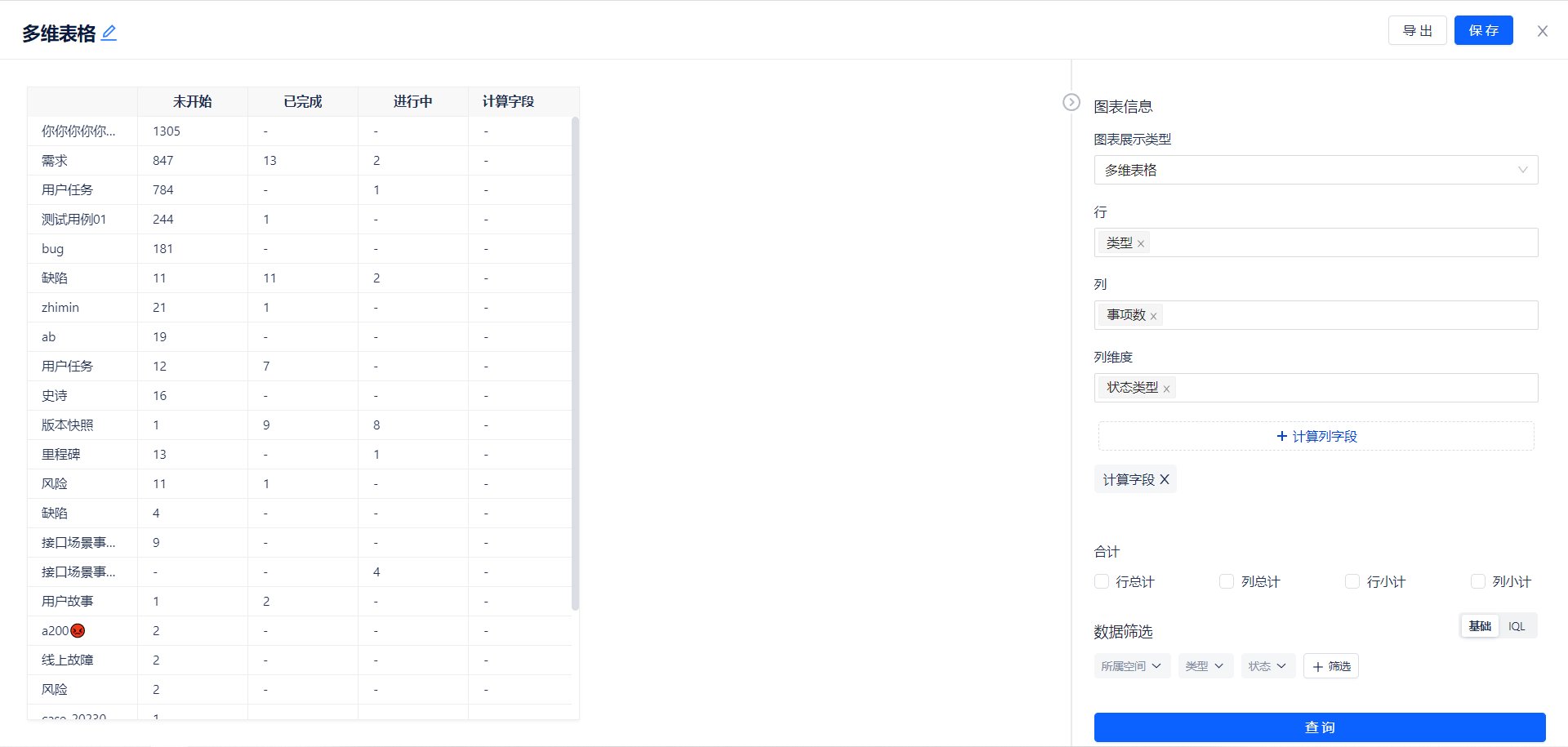This screenshot has width=1568, height=747.
Task: Click the 查询 query button
Action: [1320, 727]
